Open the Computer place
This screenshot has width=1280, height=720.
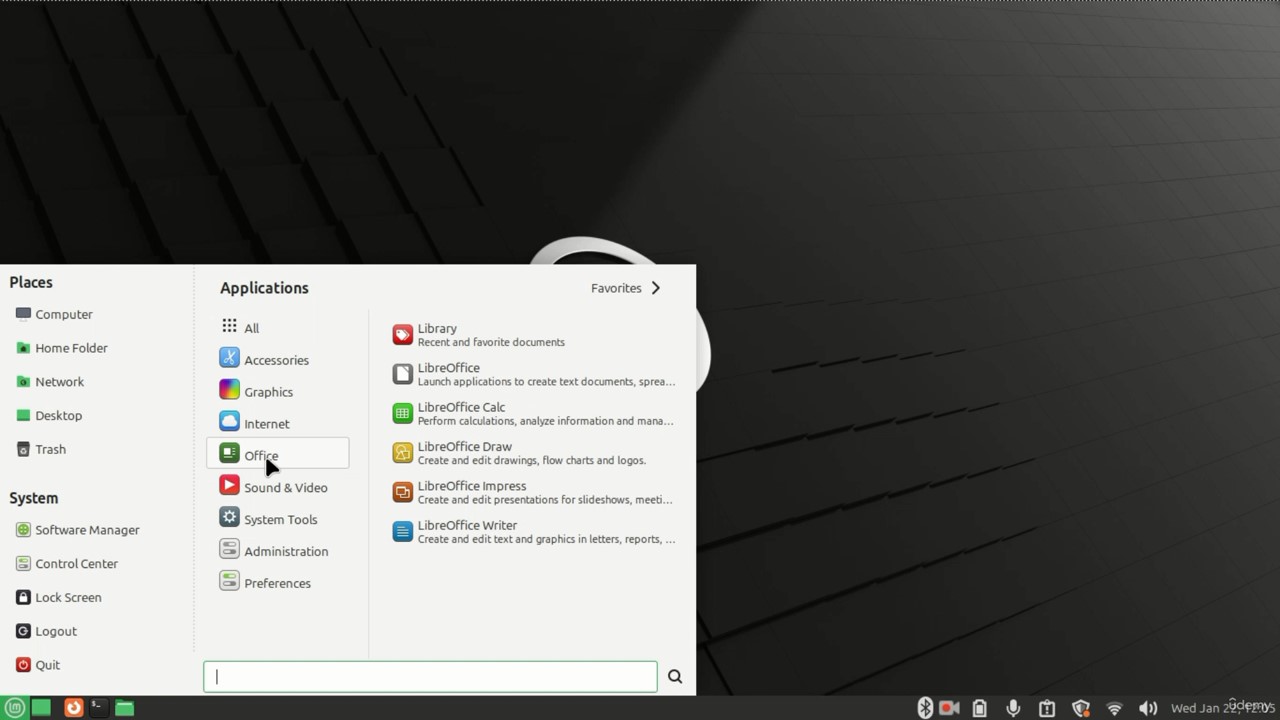[54, 314]
